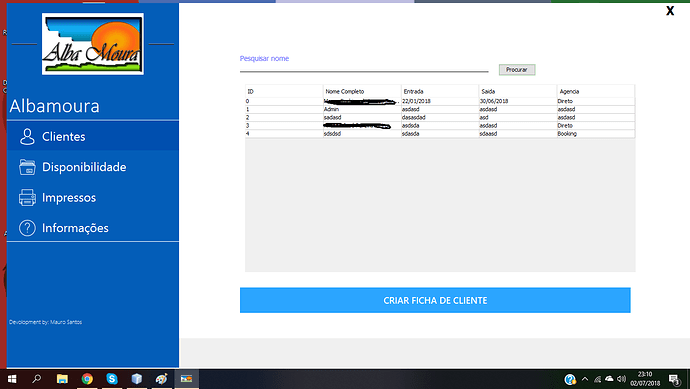Image resolution: width=690 pixels, height=389 pixels.
Task: Sort by Entrada column header
Action: coord(440,91)
